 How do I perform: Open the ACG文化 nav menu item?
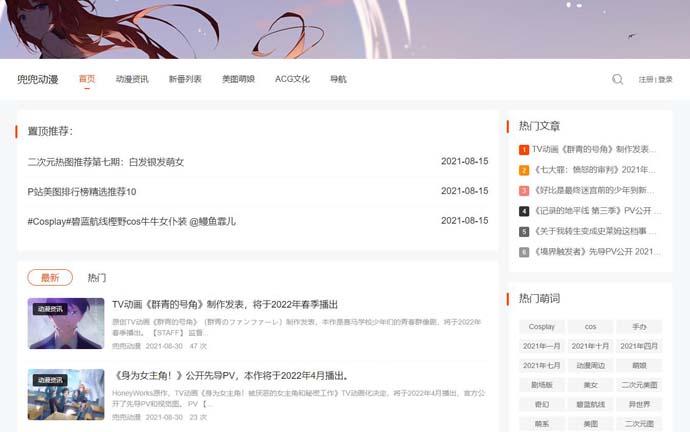(x=292, y=79)
